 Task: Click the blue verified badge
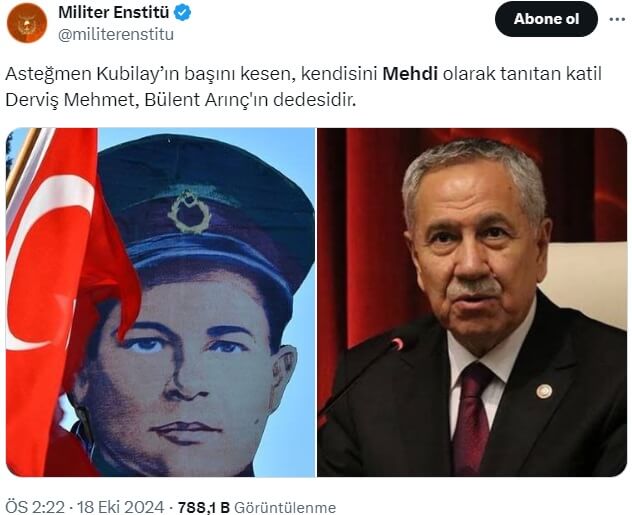182,12
